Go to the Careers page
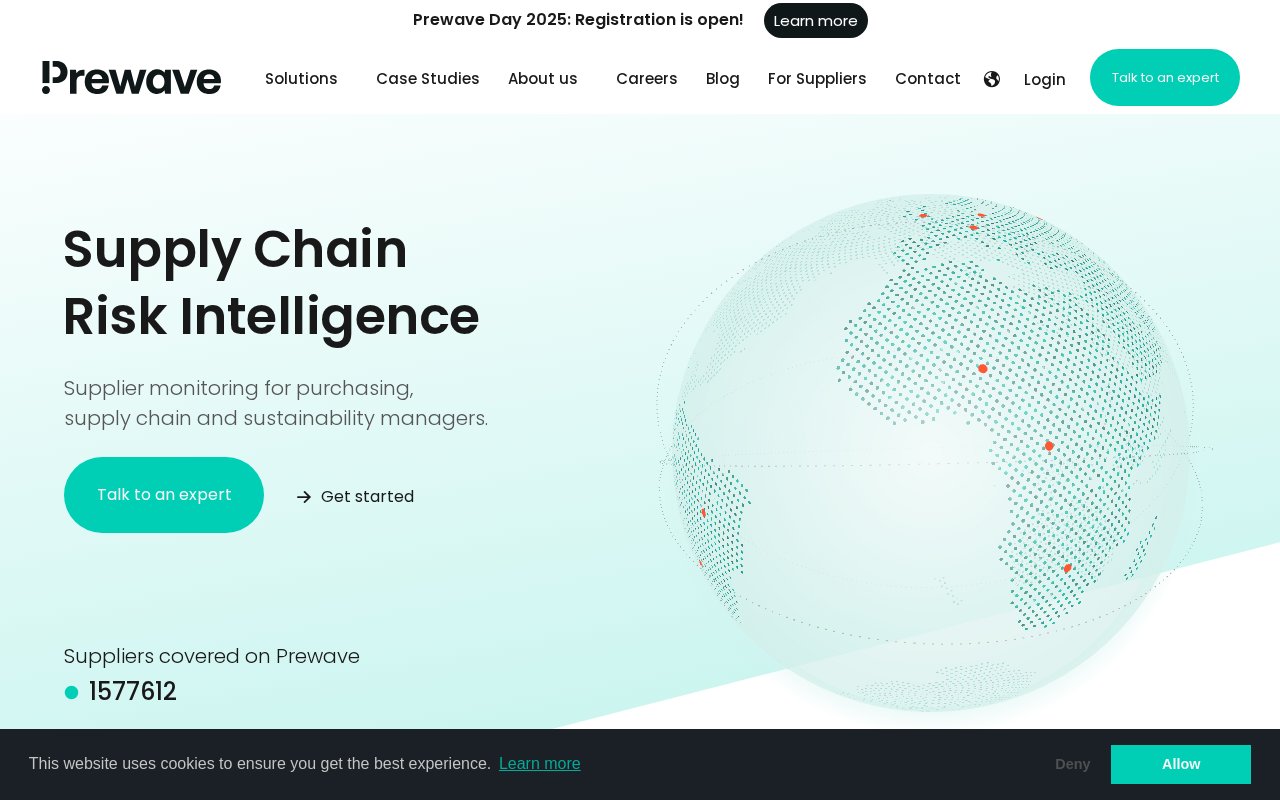 pyautogui.click(x=647, y=79)
